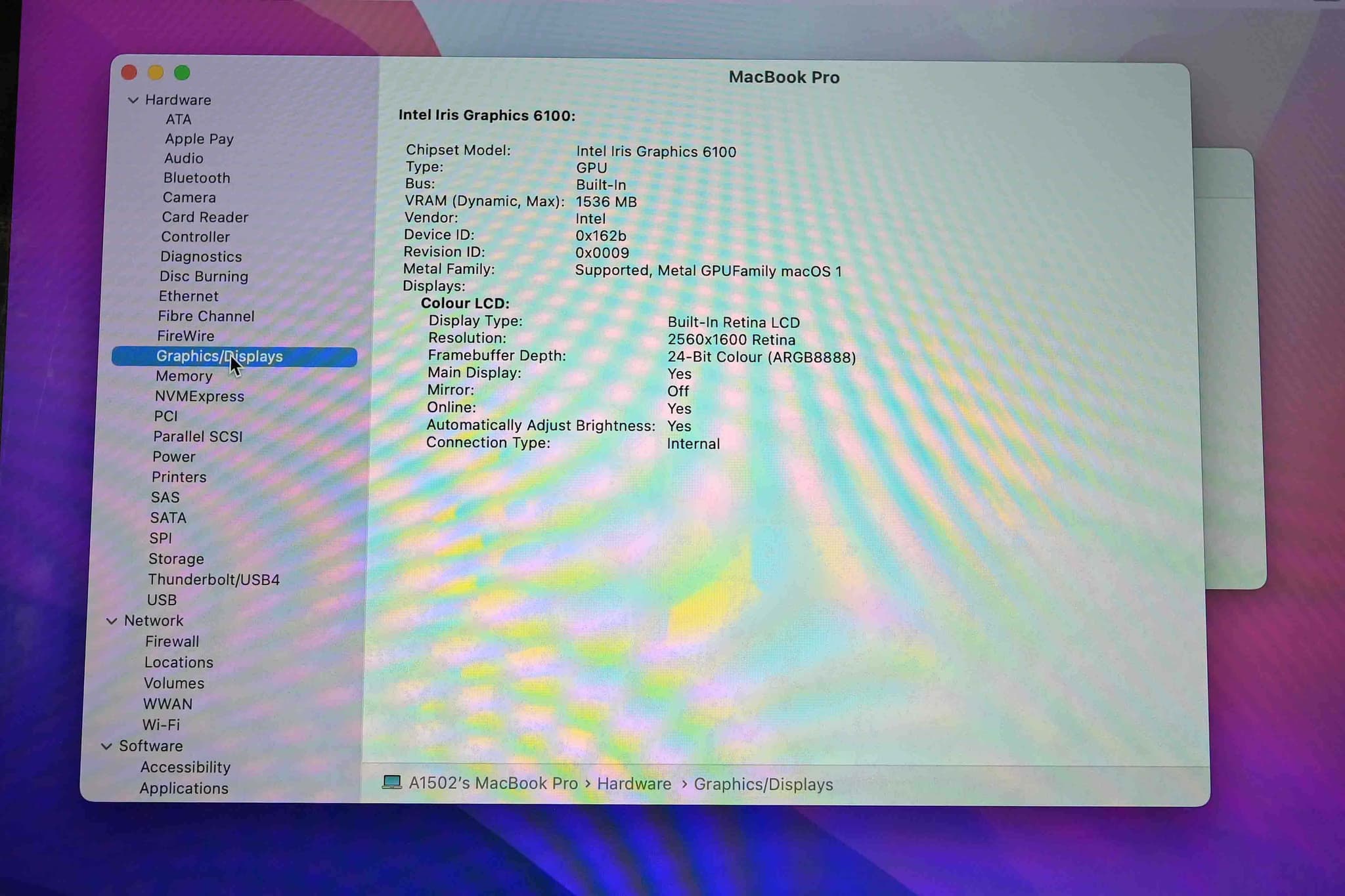Click the red close window button
This screenshot has height=896, width=1345.
[129, 72]
